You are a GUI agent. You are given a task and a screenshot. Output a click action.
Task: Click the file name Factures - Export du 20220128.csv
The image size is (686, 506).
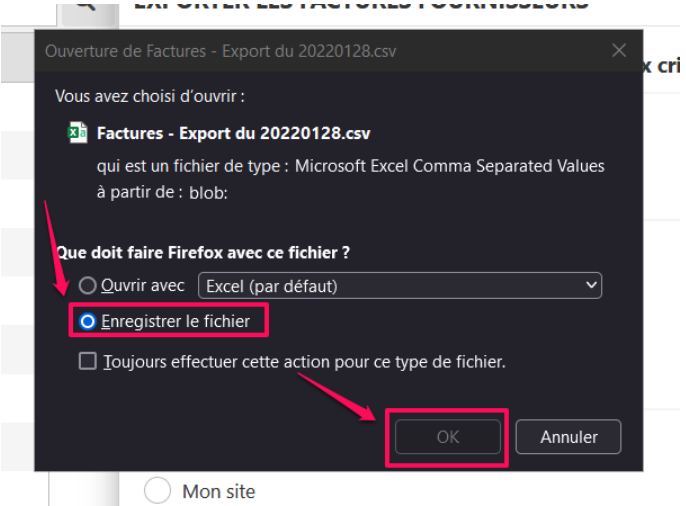coord(233,133)
